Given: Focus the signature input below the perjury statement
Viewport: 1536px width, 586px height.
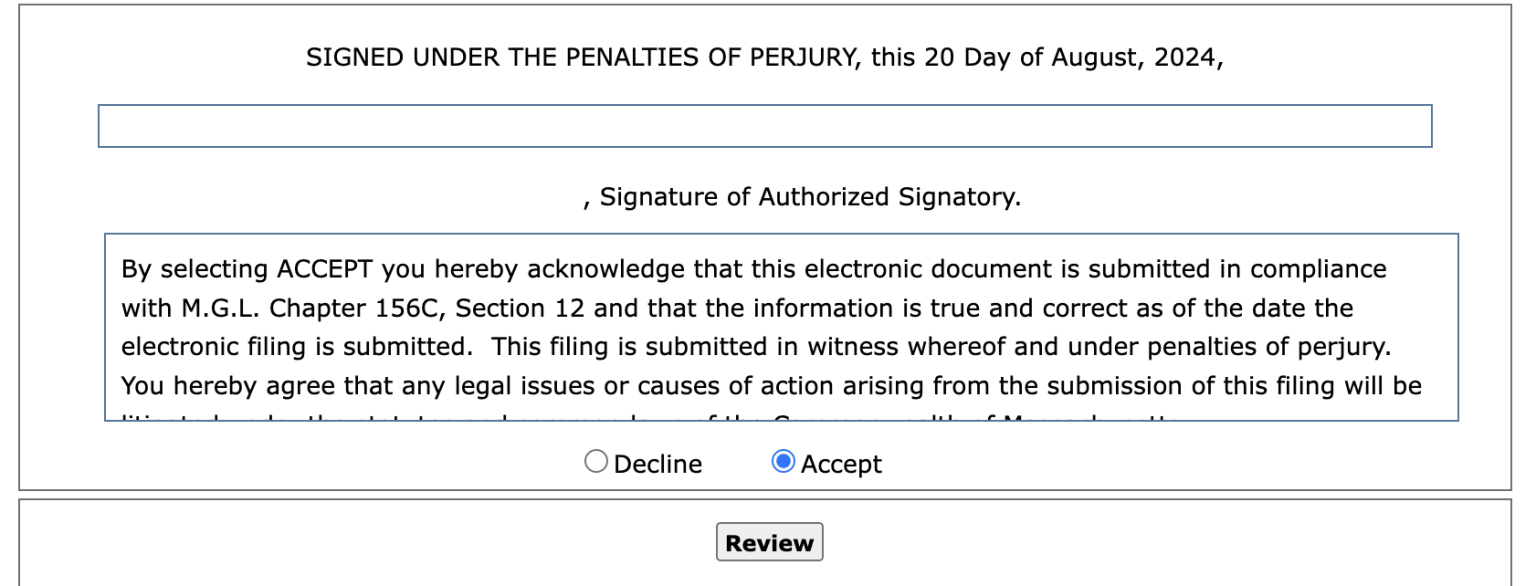Looking at the screenshot, I should point(764,125).
